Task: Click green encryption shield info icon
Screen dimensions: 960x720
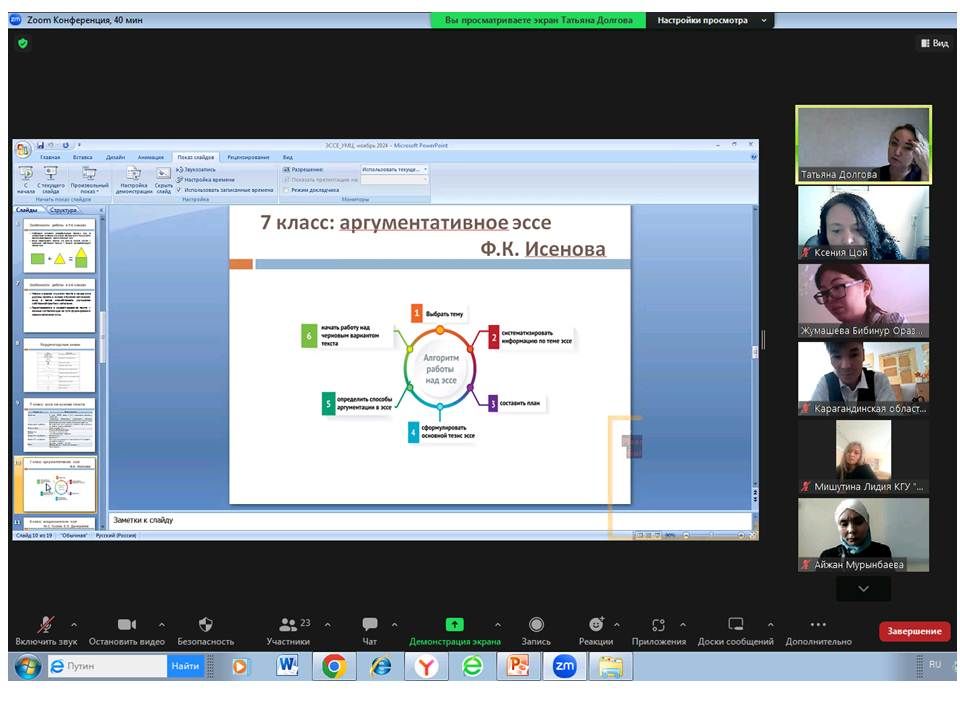Action: pyautogui.click(x=23, y=43)
